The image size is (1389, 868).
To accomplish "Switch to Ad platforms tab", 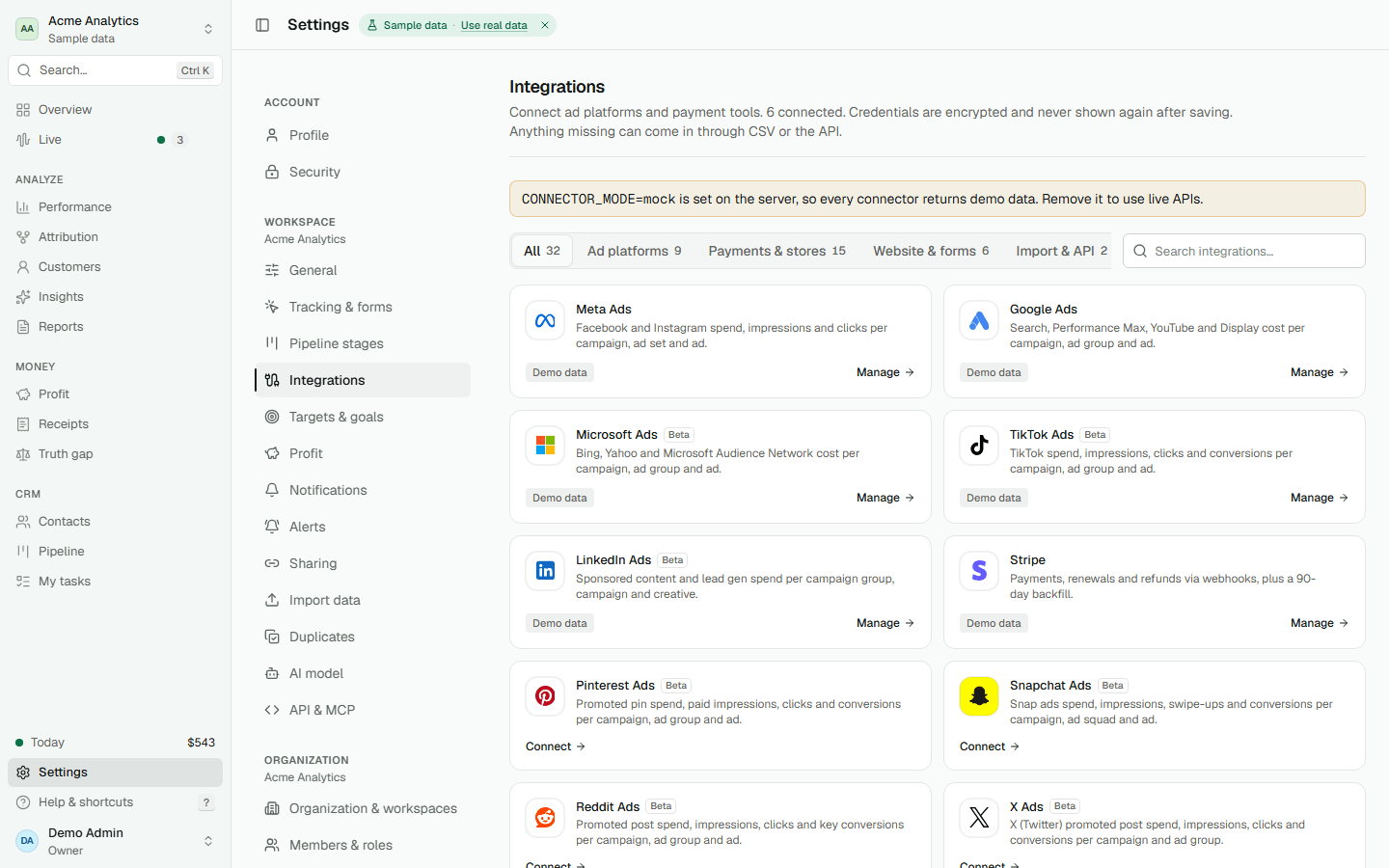I will (634, 251).
